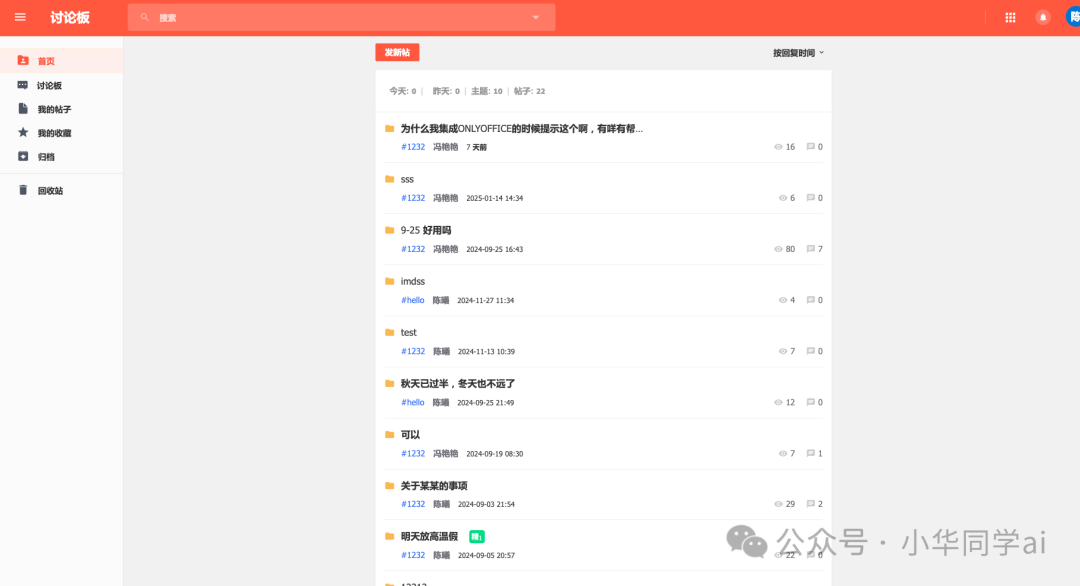Open the notifications bell icon

coord(1043,18)
